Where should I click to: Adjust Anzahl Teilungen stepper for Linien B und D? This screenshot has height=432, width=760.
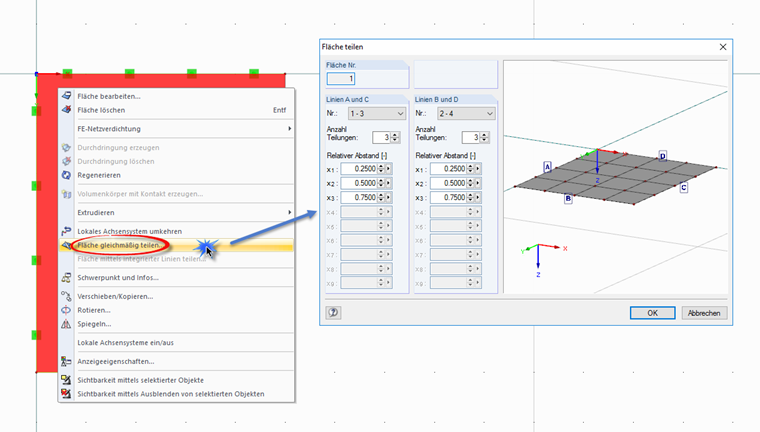(484, 138)
